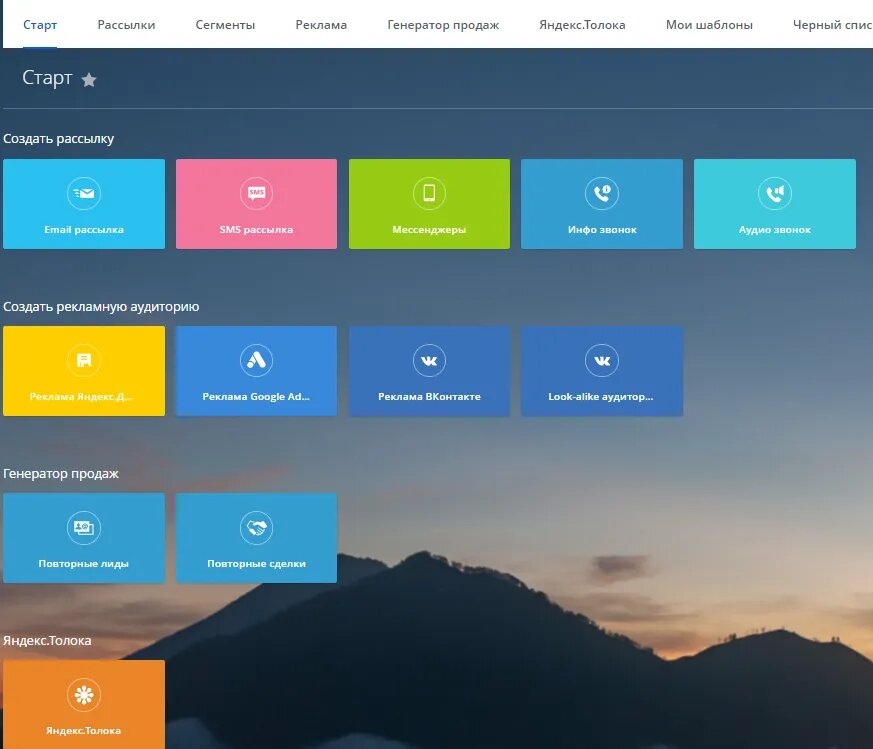The height and width of the screenshot is (749, 873).
Task: Open Реклама ВКонтакте tile label
Action: coord(429,396)
